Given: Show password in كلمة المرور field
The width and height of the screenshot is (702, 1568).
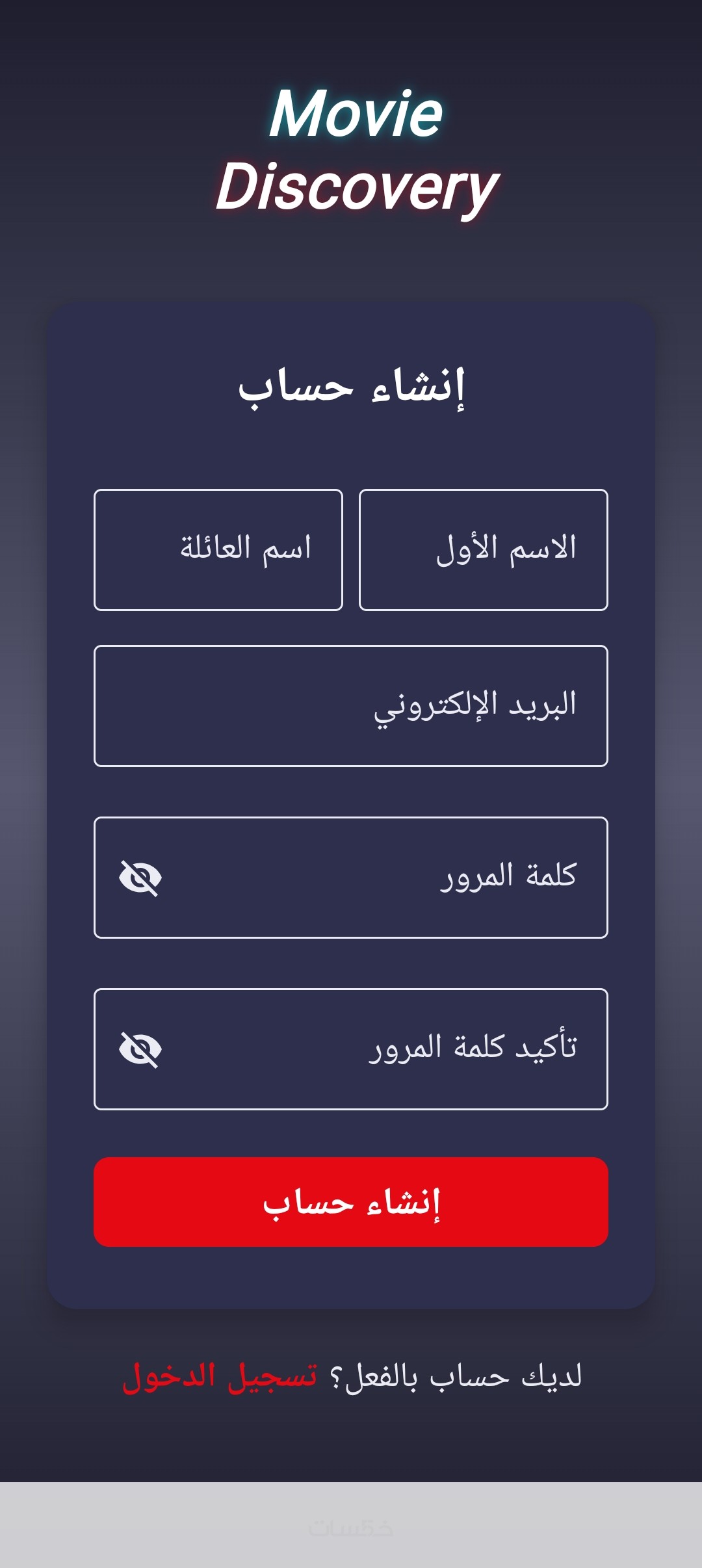Looking at the screenshot, I should coord(140,878).
